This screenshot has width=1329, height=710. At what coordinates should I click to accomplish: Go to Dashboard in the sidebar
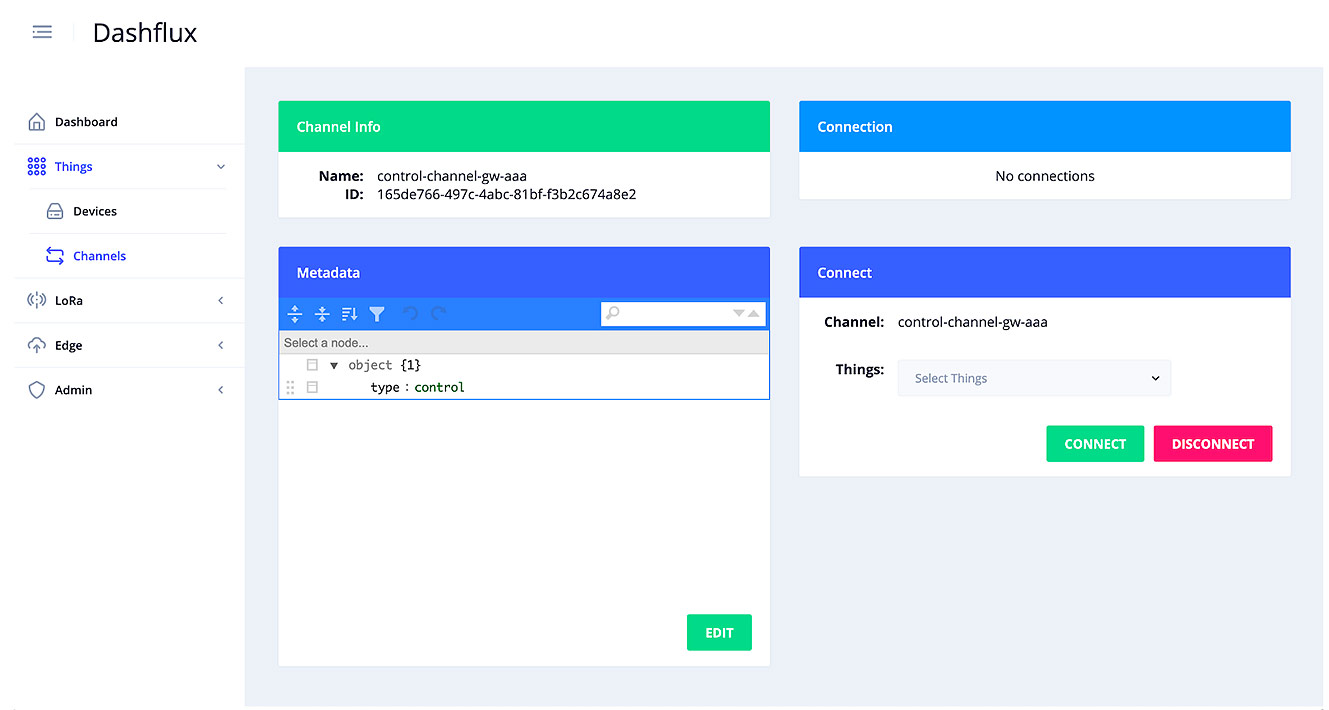86,122
